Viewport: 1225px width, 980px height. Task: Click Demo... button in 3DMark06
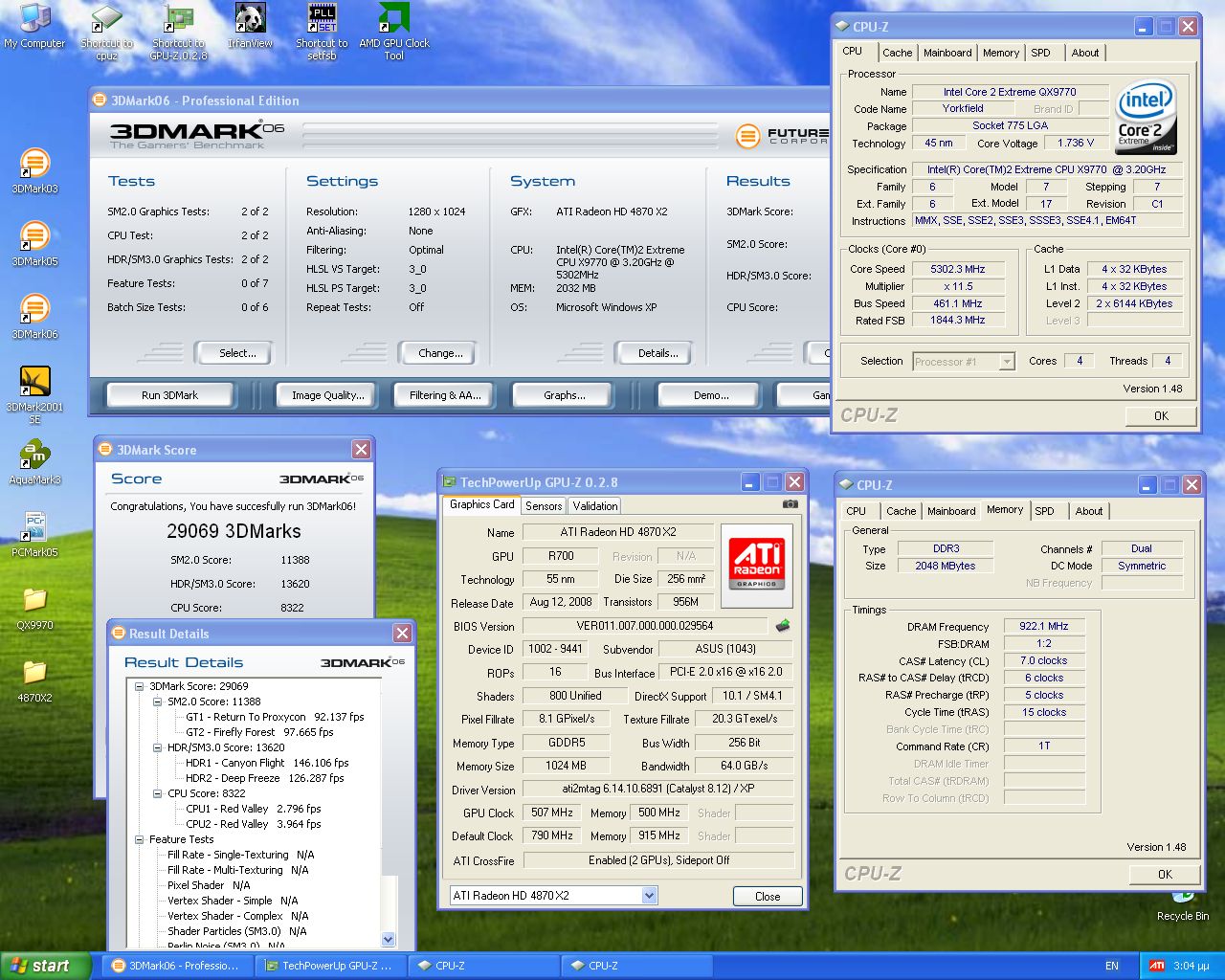[x=711, y=394]
